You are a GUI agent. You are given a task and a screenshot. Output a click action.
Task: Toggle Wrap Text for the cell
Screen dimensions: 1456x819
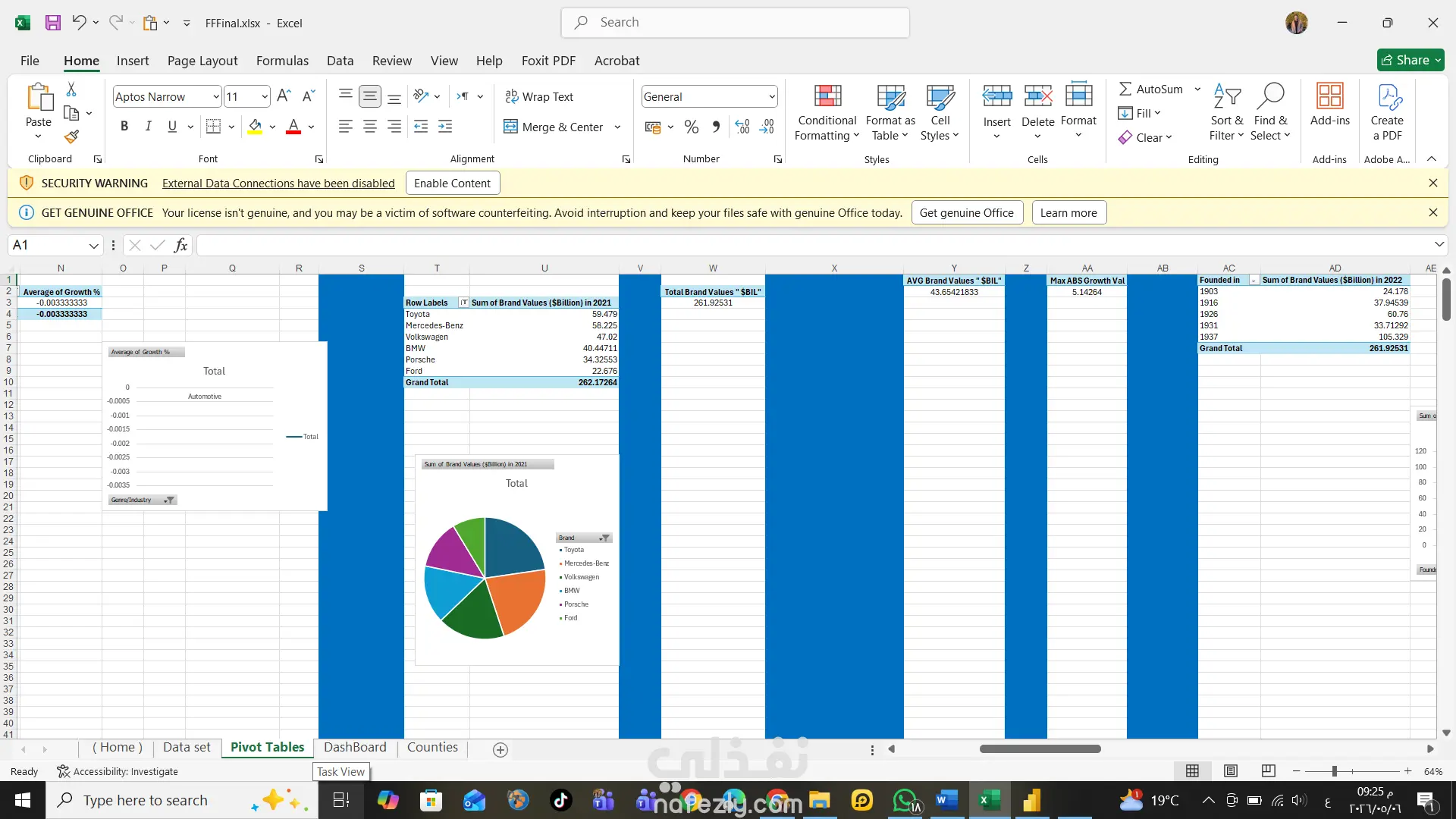point(539,96)
